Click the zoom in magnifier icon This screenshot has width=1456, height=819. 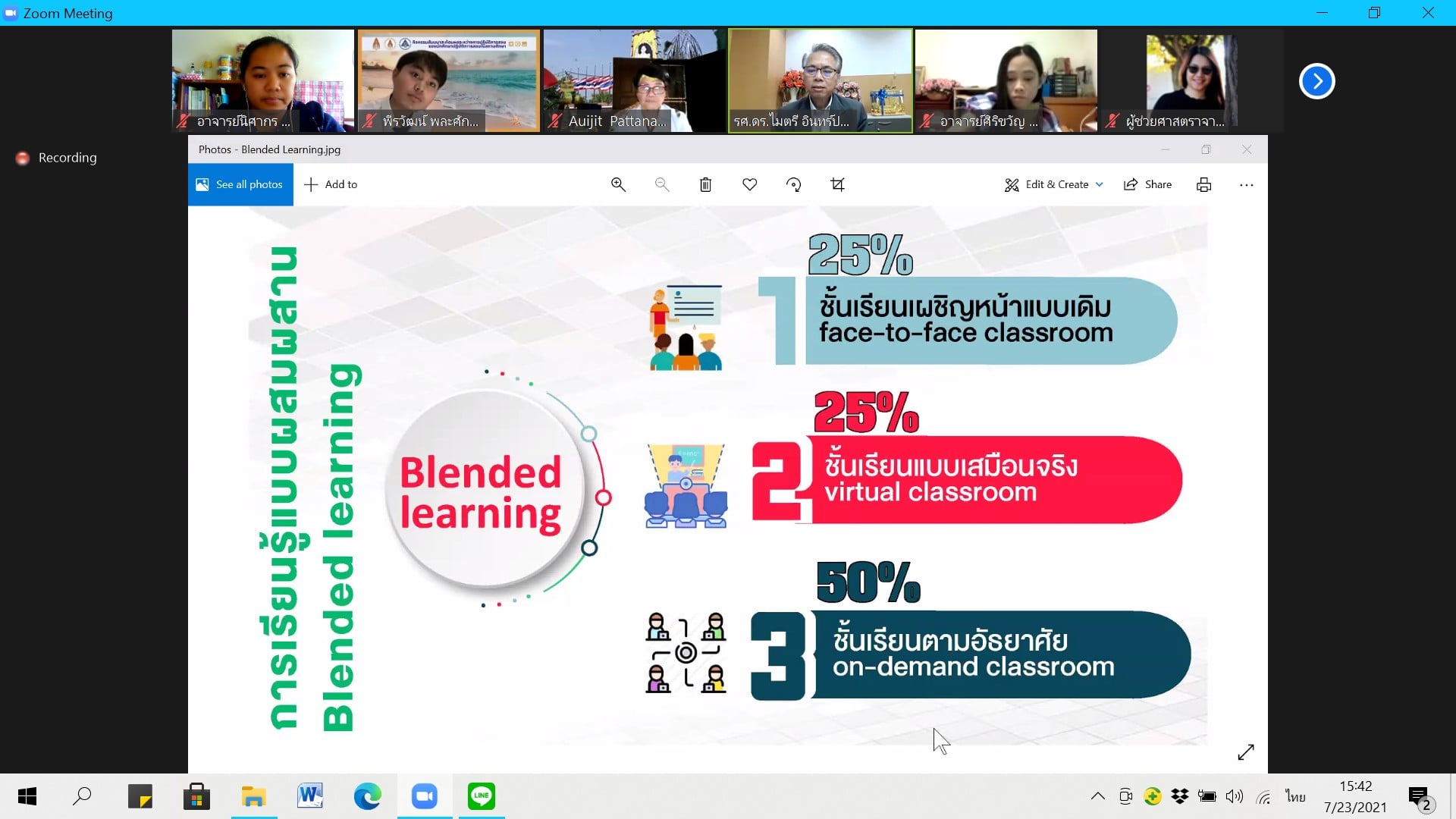pos(618,184)
